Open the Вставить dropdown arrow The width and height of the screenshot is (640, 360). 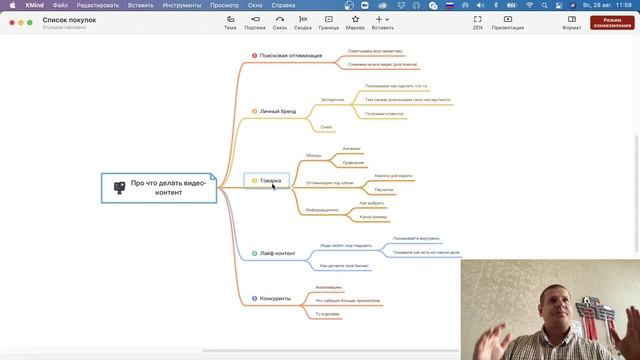pyautogui.click(x=387, y=19)
